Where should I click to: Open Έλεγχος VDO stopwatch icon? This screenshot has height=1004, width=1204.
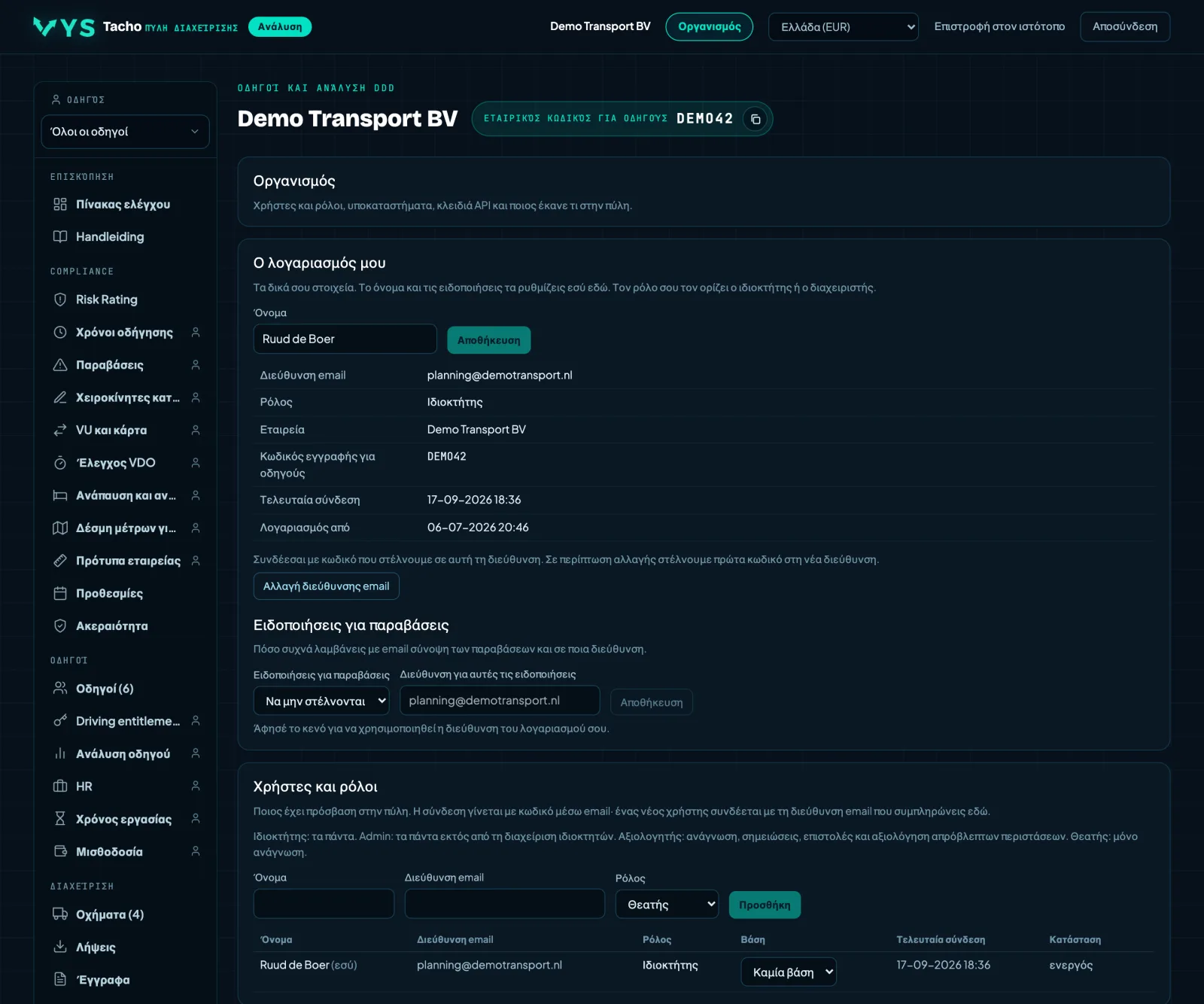60,462
